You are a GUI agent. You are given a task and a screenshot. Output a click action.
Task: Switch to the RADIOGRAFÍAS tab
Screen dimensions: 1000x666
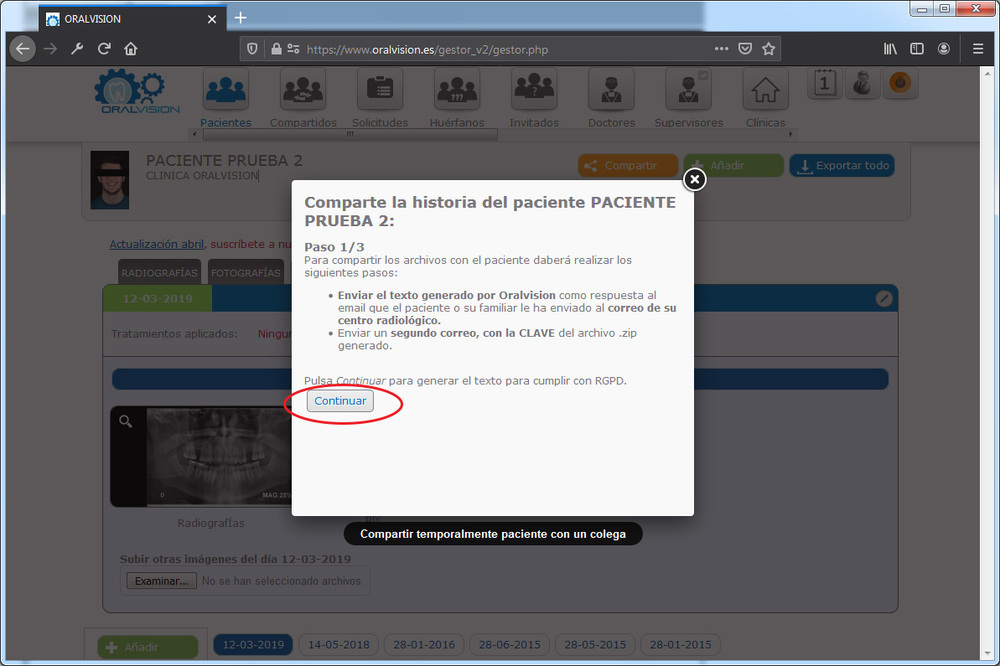tap(159, 272)
